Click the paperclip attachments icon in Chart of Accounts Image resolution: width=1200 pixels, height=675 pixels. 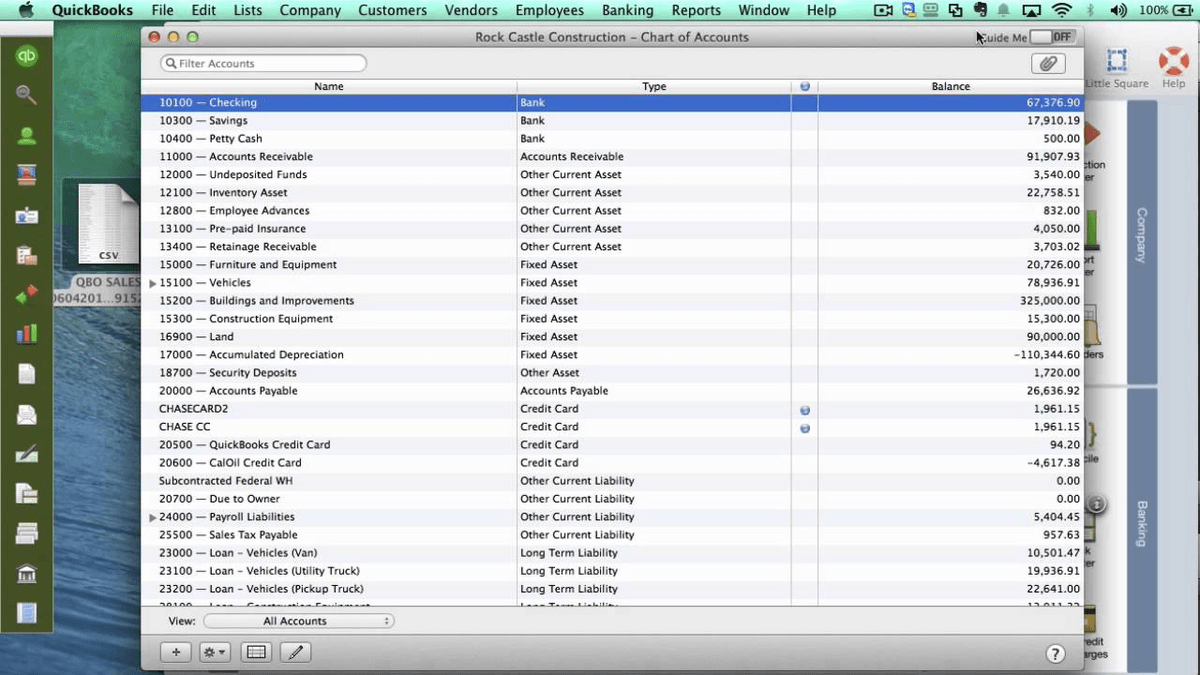pyautogui.click(x=1048, y=63)
